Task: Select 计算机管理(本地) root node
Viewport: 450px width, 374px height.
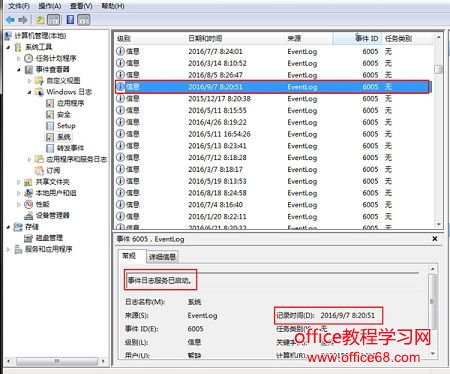Action: click(40, 36)
